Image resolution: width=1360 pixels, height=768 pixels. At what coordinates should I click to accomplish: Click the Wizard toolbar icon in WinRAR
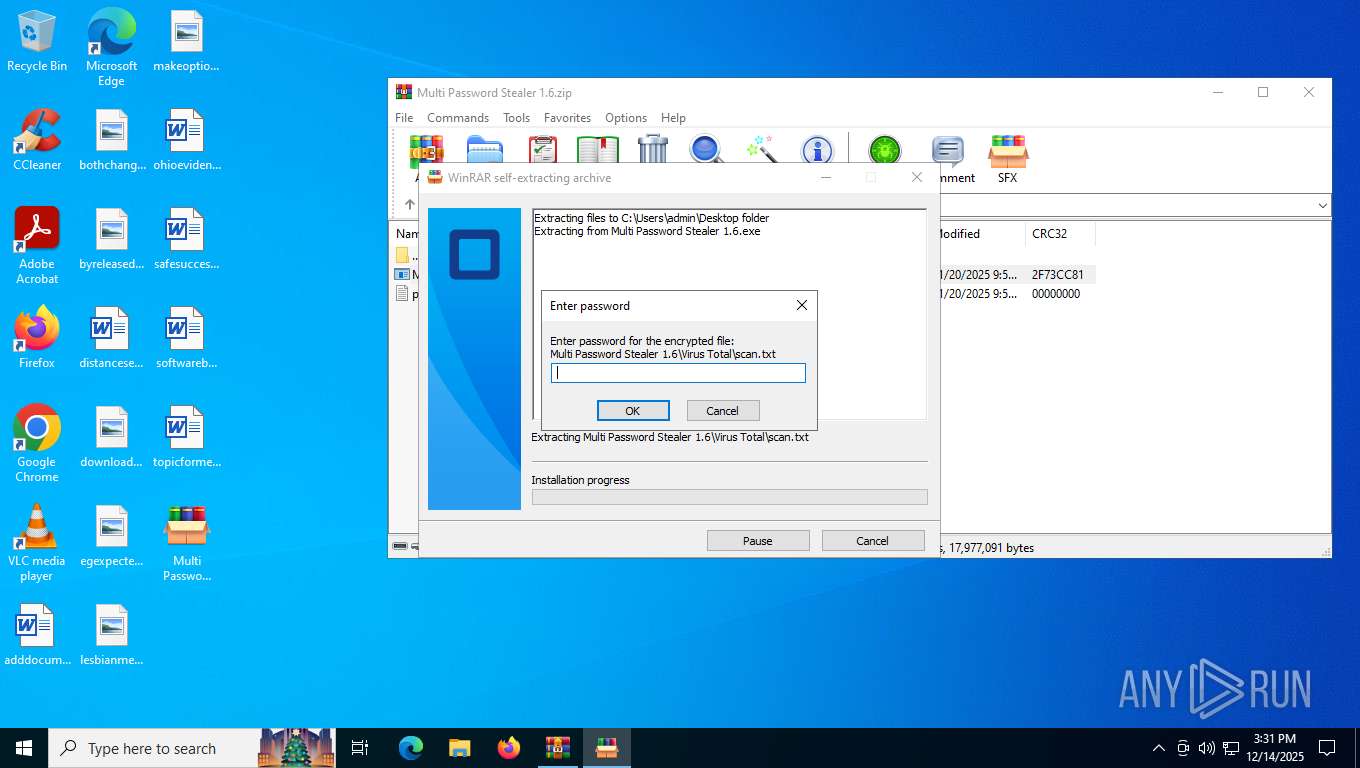pos(762,150)
